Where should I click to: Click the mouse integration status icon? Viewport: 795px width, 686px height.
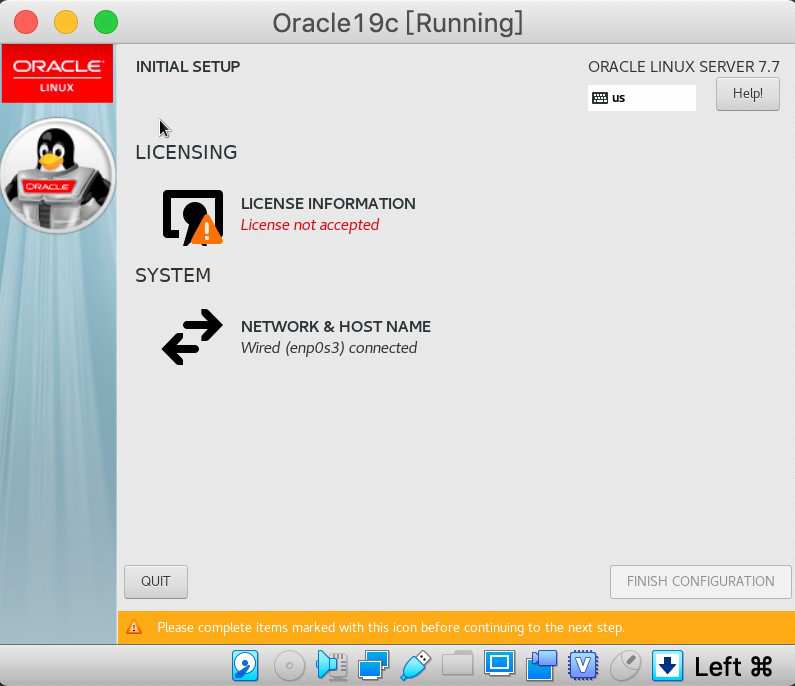[625, 665]
